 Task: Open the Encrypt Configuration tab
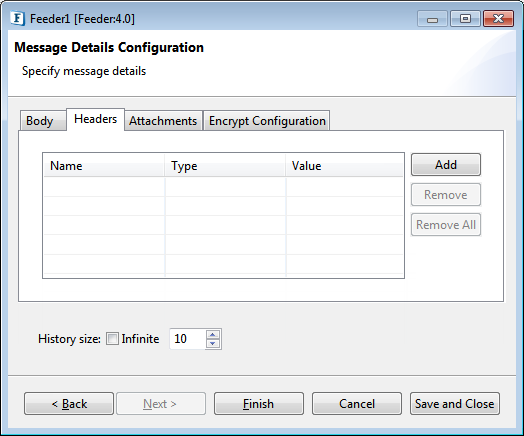click(267, 121)
